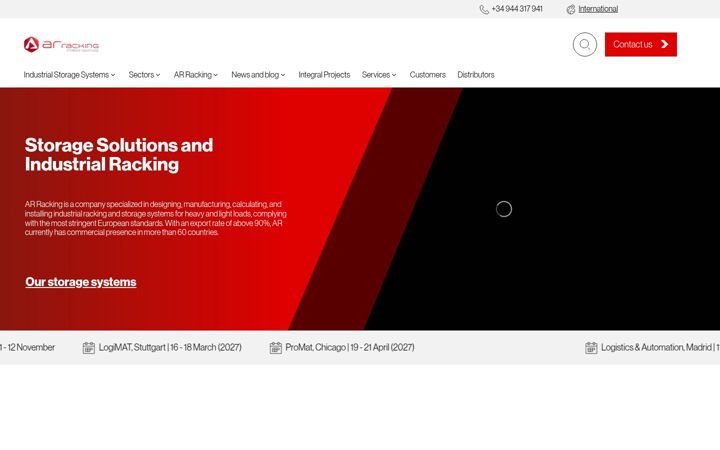Click calendar icon next to ProMat, Chicago
This screenshot has width=720, height=450.
click(276, 348)
